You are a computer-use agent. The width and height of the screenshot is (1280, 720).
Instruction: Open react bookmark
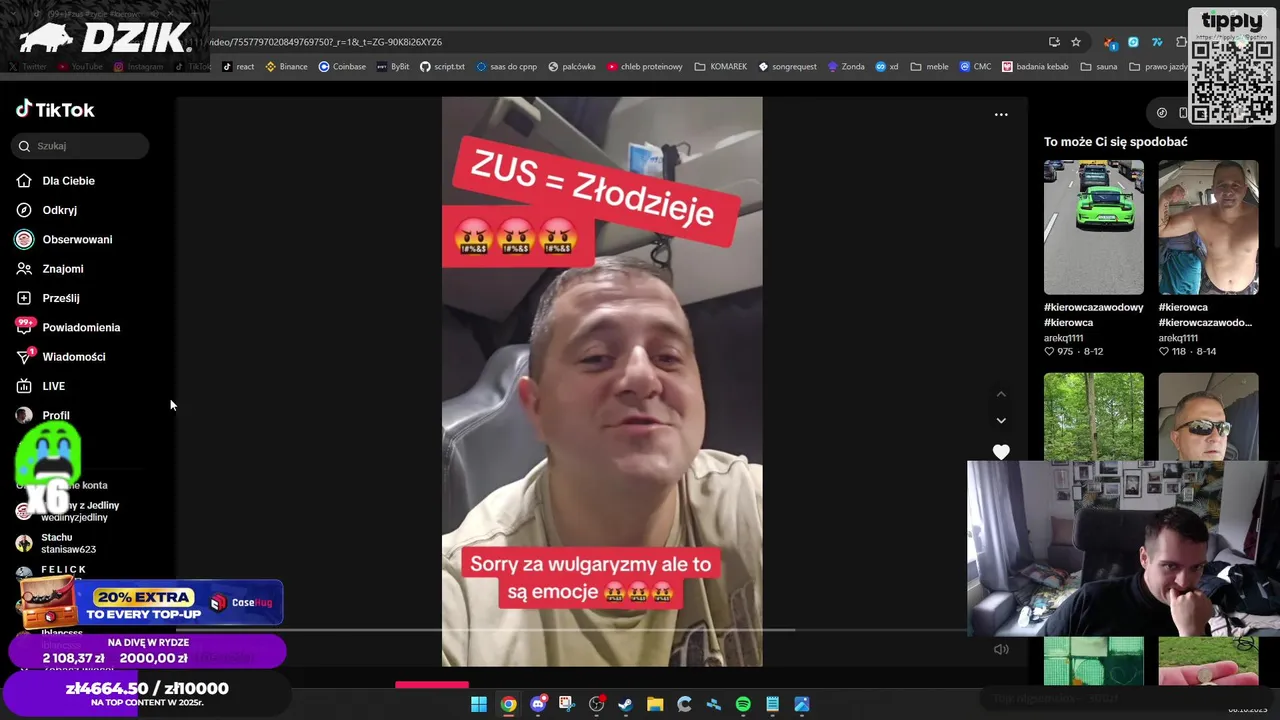(x=238, y=67)
